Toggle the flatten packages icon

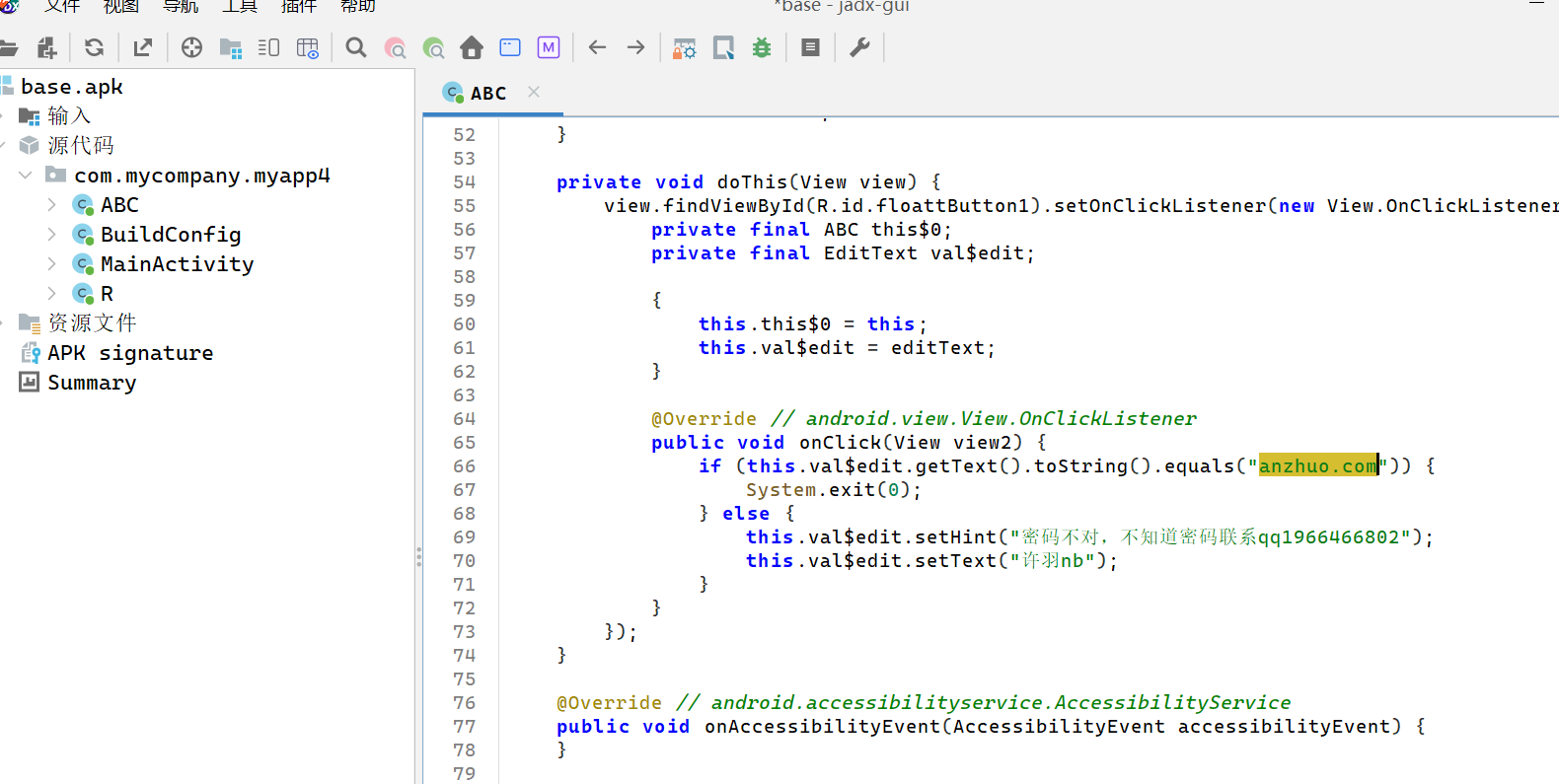pos(231,47)
